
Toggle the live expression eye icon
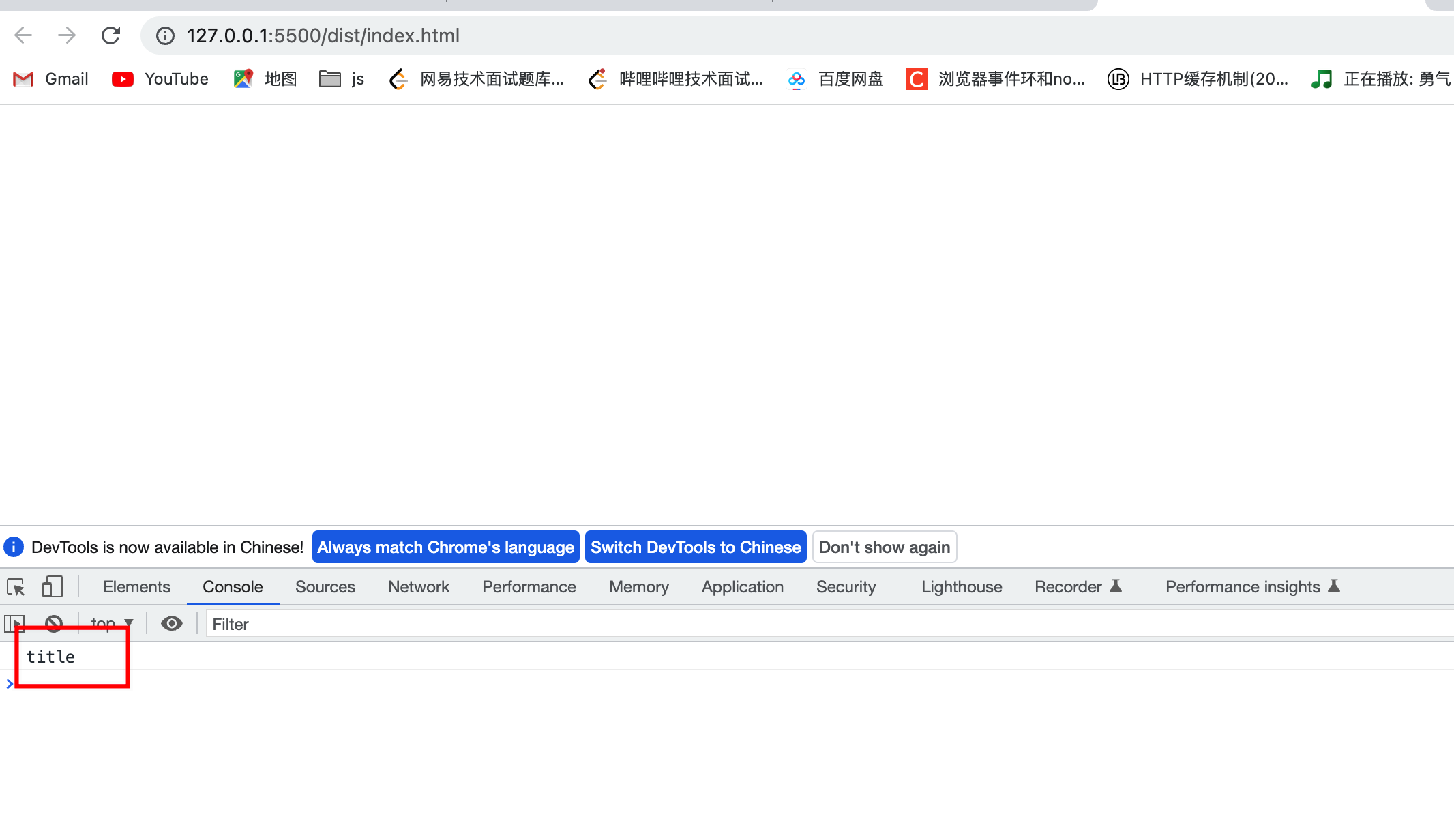click(x=171, y=623)
